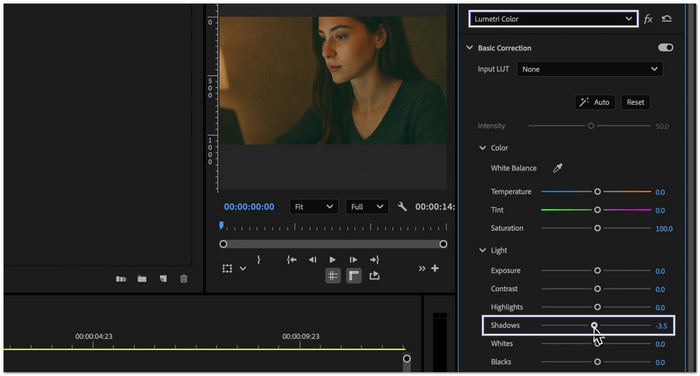Click the 00:00:09:23 timeline ruler mark

[x=301, y=336]
